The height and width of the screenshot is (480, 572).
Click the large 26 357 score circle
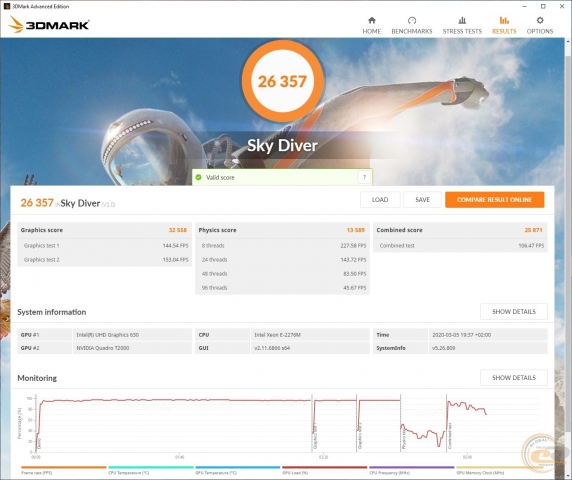pyautogui.click(x=282, y=81)
